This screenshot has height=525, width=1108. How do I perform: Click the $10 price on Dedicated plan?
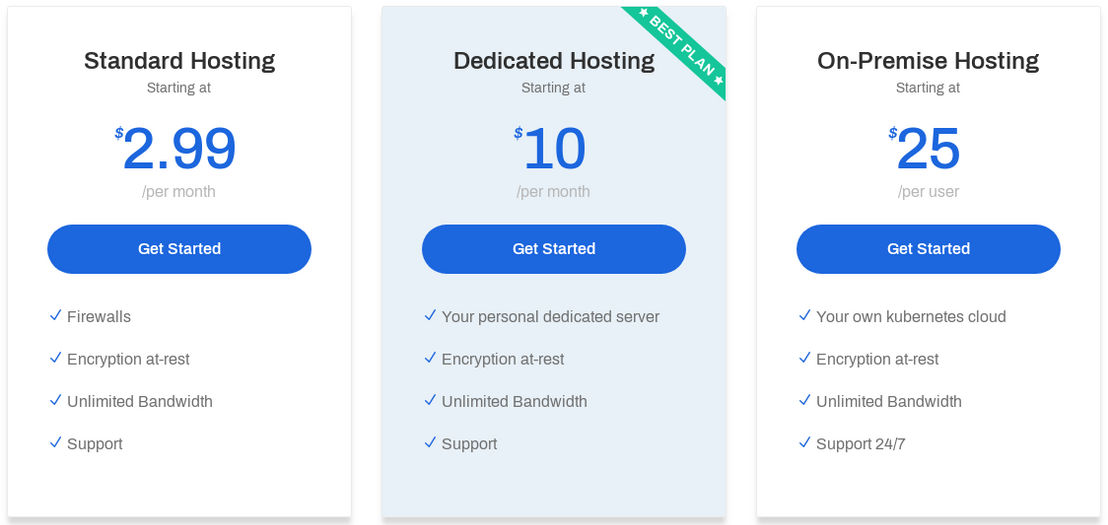pos(550,148)
